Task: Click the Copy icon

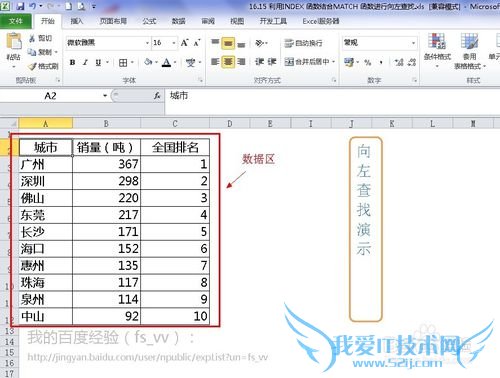Action: pos(32,52)
